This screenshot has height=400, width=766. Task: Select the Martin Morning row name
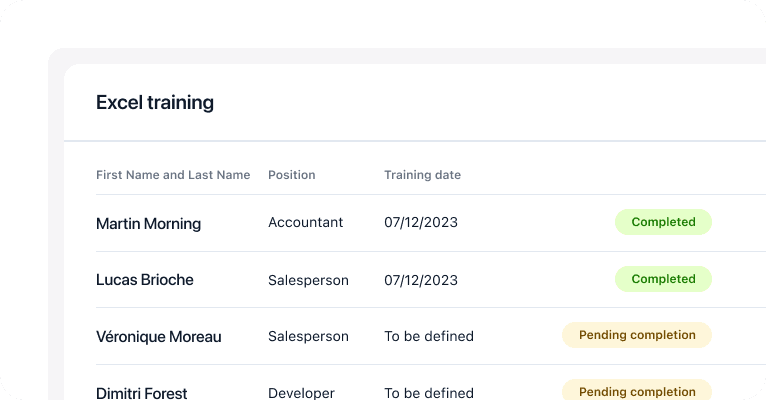pyautogui.click(x=148, y=223)
